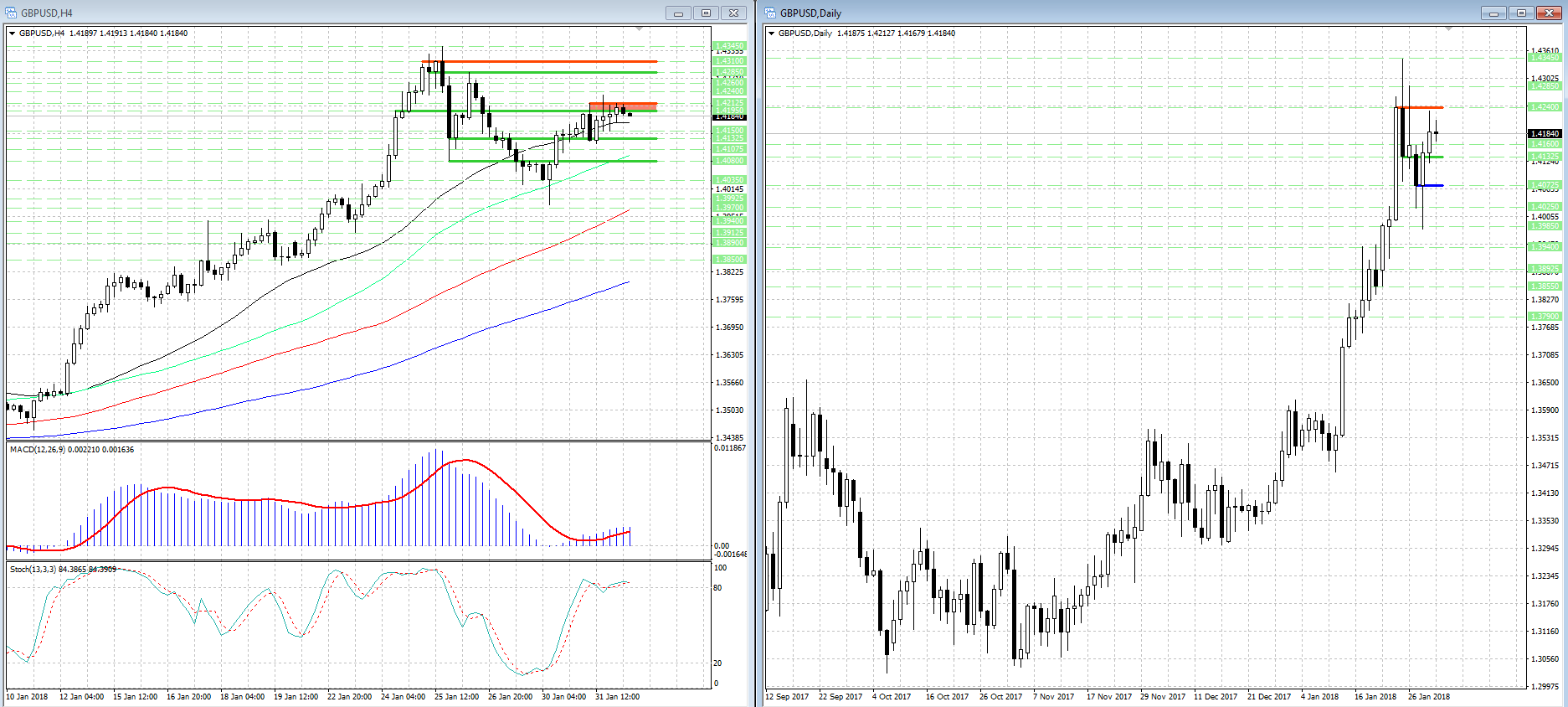This screenshot has width=1568, height=707.
Task: Expand the GBPUSD,H4 chart dropdown arrow
Action: click(x=12, y=34)
